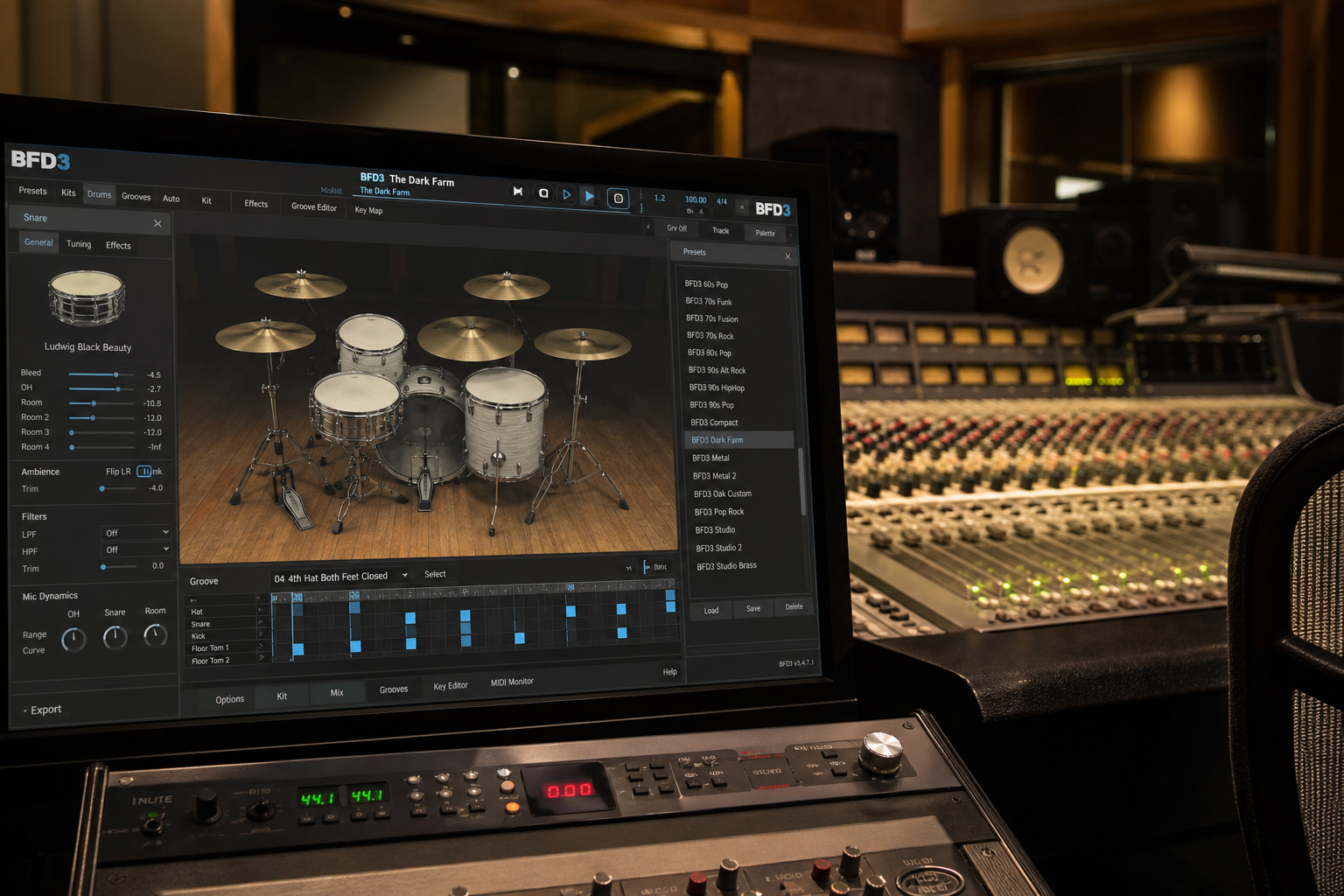Screen dimensions: 1344x896
Task: Select the Track tab
Action: (x=720, y=231)
